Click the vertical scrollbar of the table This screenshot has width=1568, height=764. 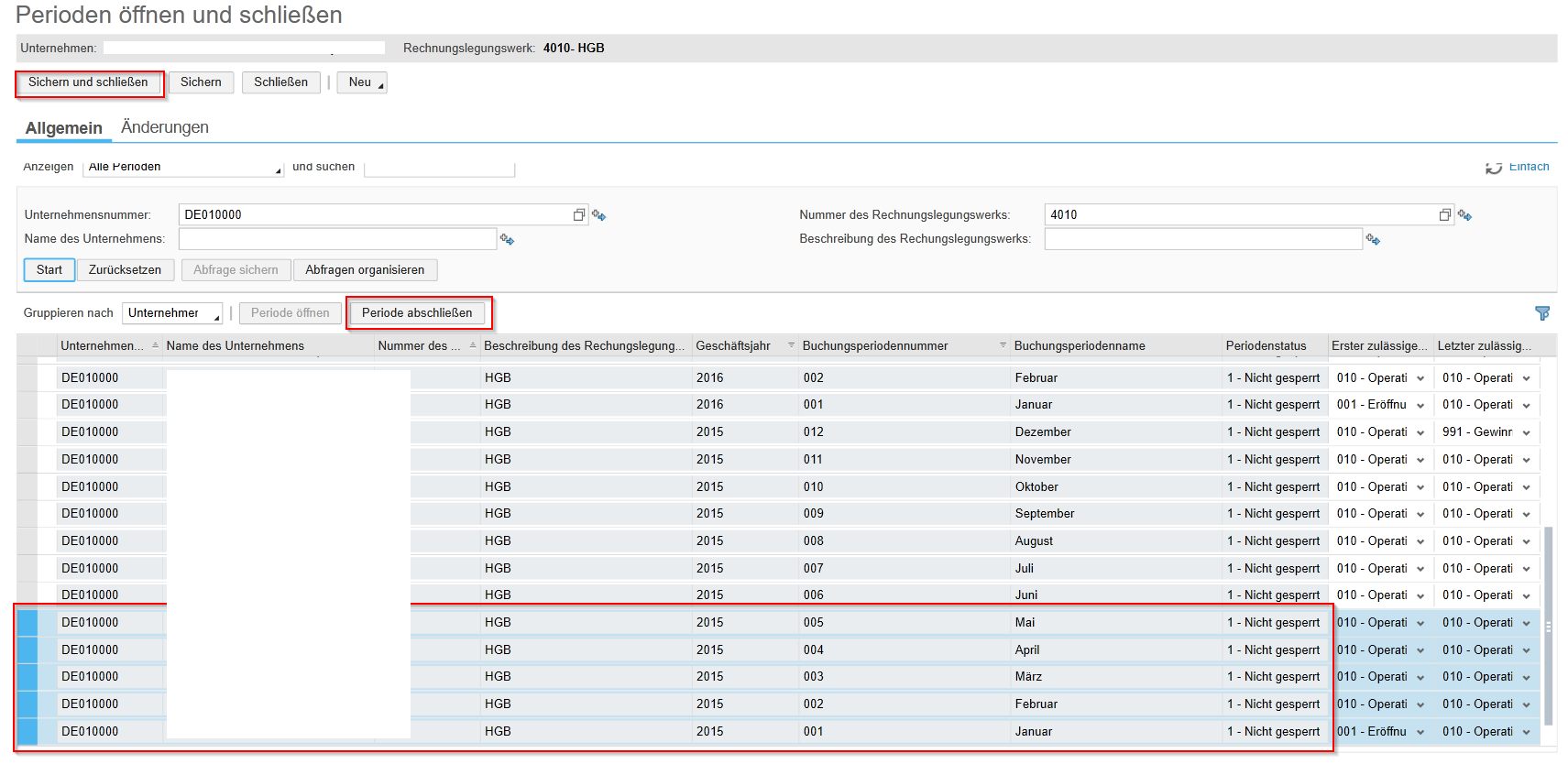coord(1549,627)
